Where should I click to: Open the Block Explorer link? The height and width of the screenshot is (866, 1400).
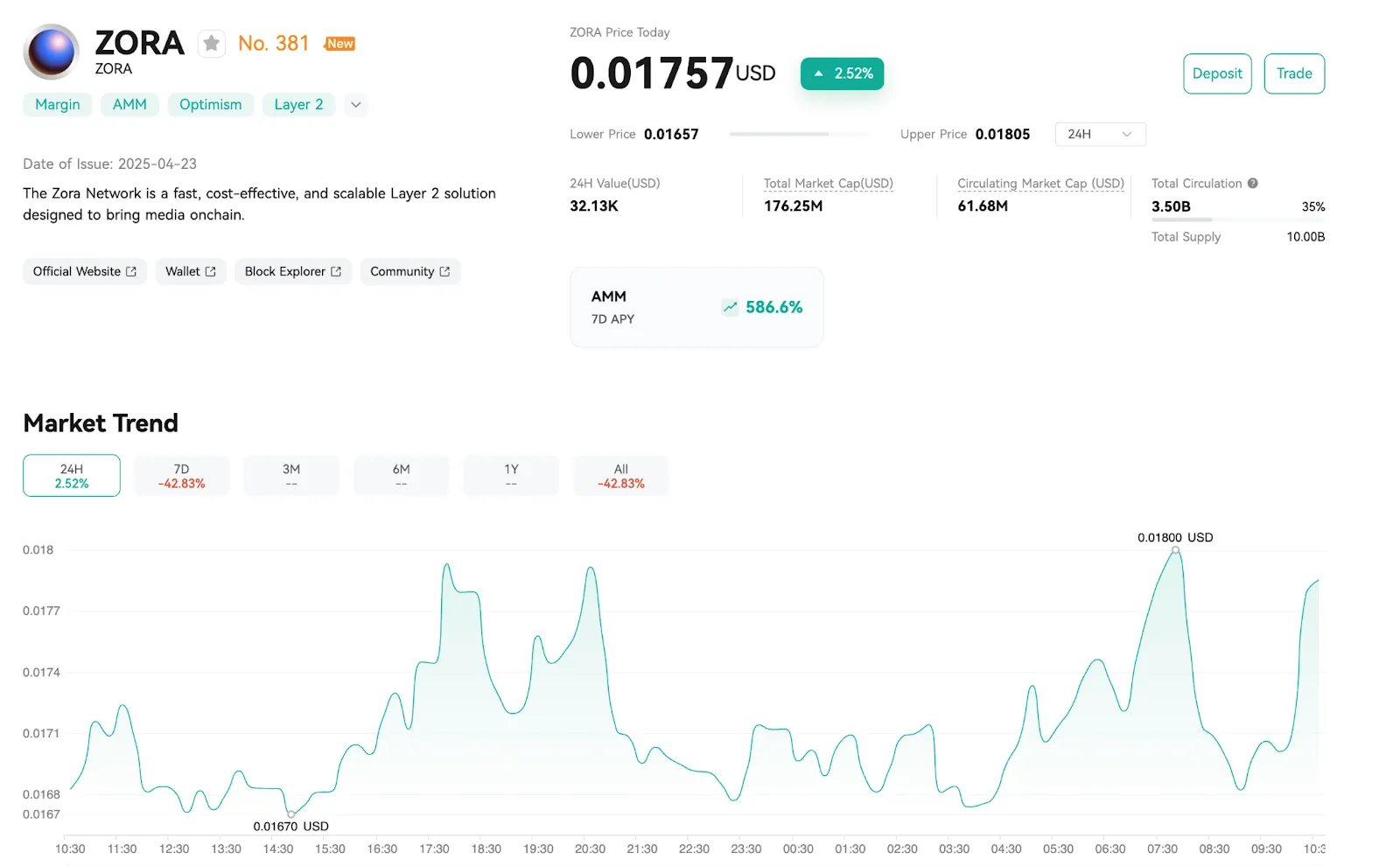pos(293,272)
